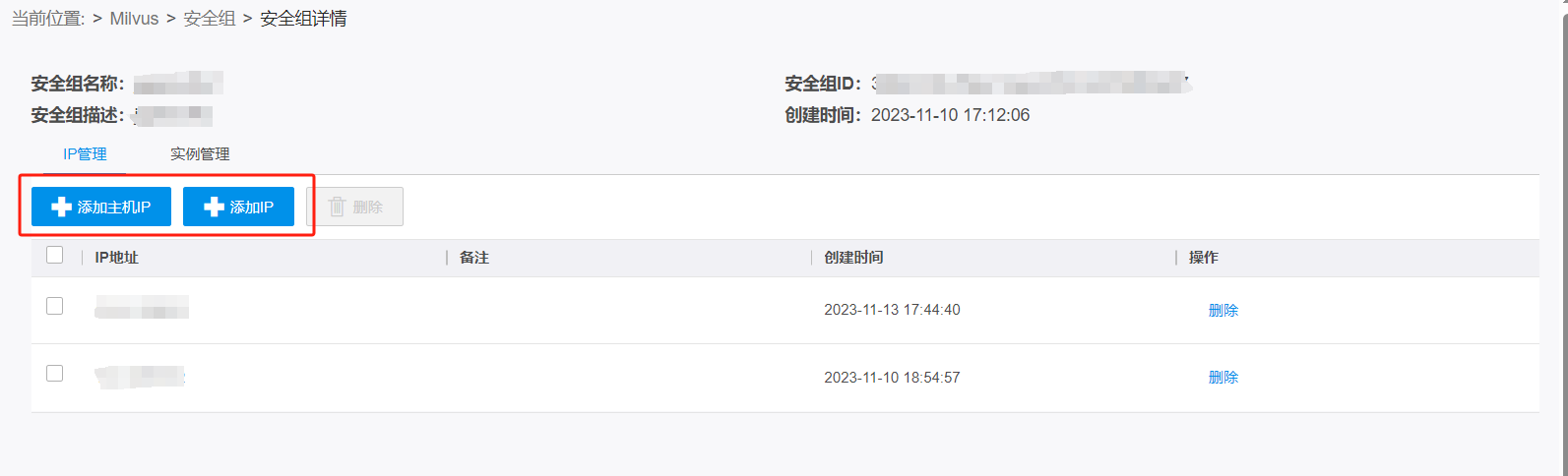Click the 创建时间 column header
The height and width of the screenshot is (476, 1568).
(x=853, y=258)
